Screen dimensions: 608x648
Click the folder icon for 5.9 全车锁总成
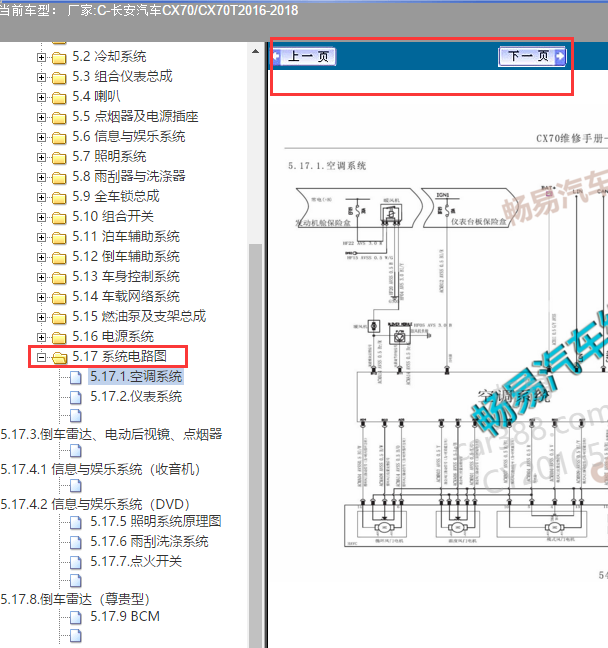click(x=59, y=198)
